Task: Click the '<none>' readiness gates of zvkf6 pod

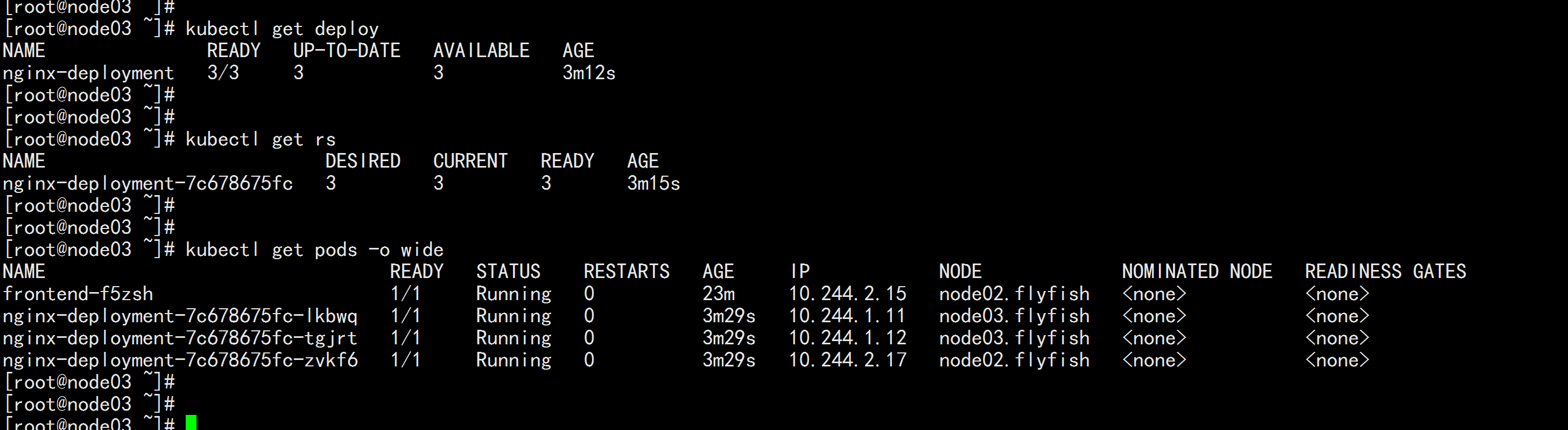Action: (1337, 360)
